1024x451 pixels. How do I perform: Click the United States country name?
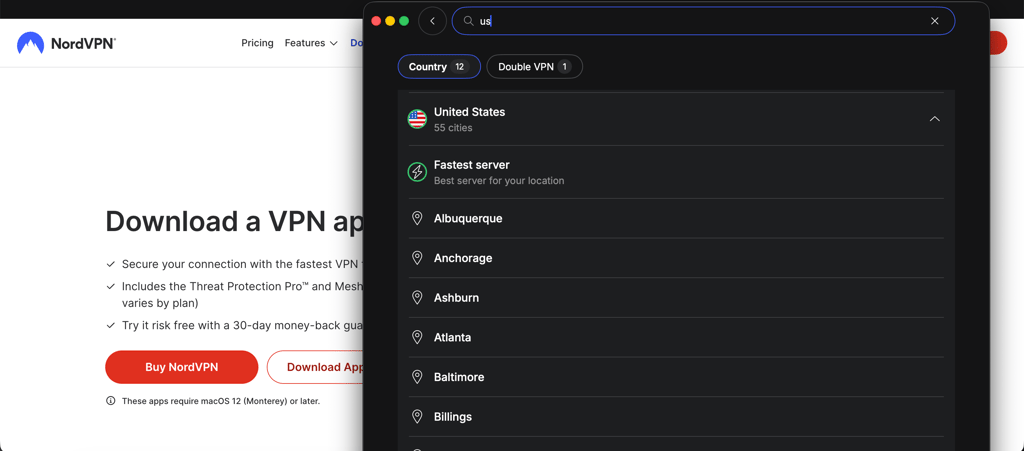(469, 112)
